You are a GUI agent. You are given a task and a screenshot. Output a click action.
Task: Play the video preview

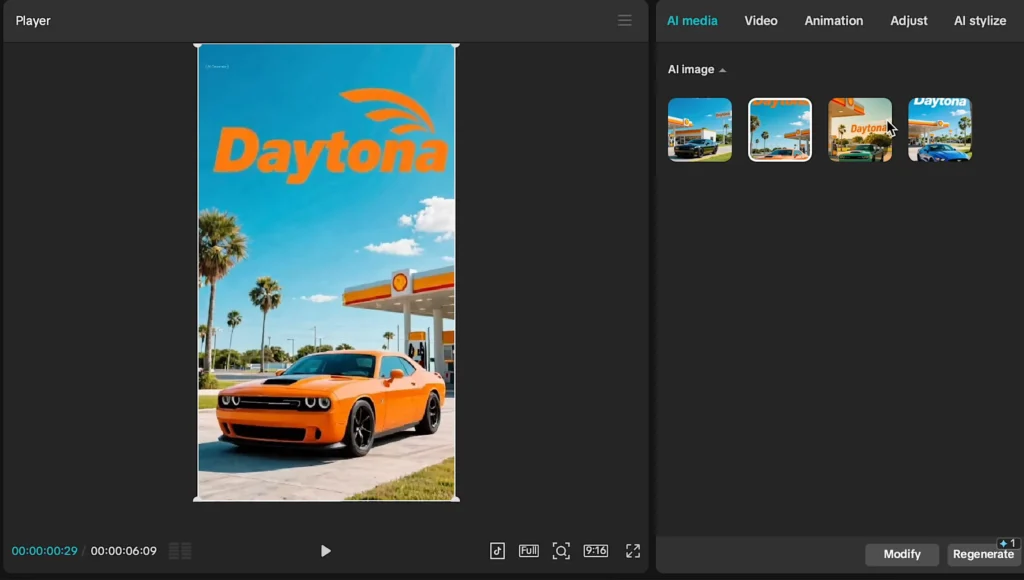pos(325,551)
